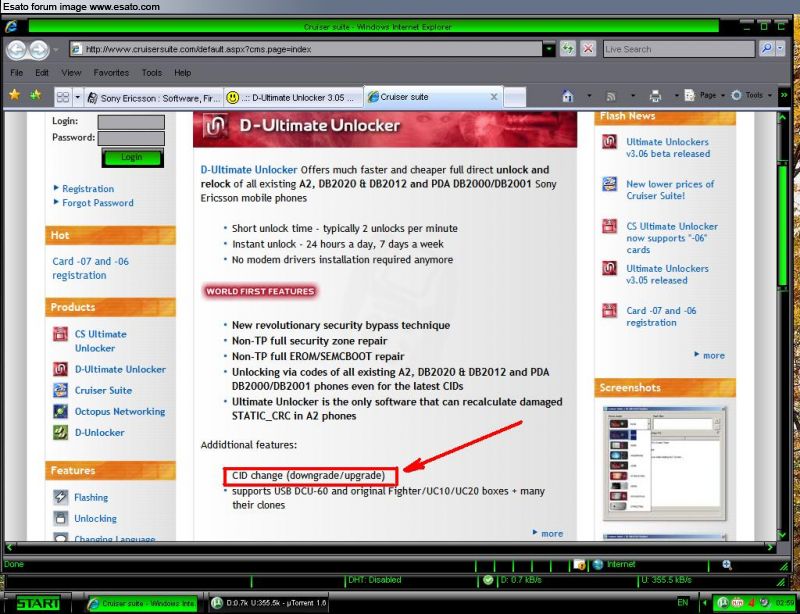This screenshot has height=614, width=800.
Task: Open Card -07 and -06 registration under Hot
Action: click(x=90, y=268)
